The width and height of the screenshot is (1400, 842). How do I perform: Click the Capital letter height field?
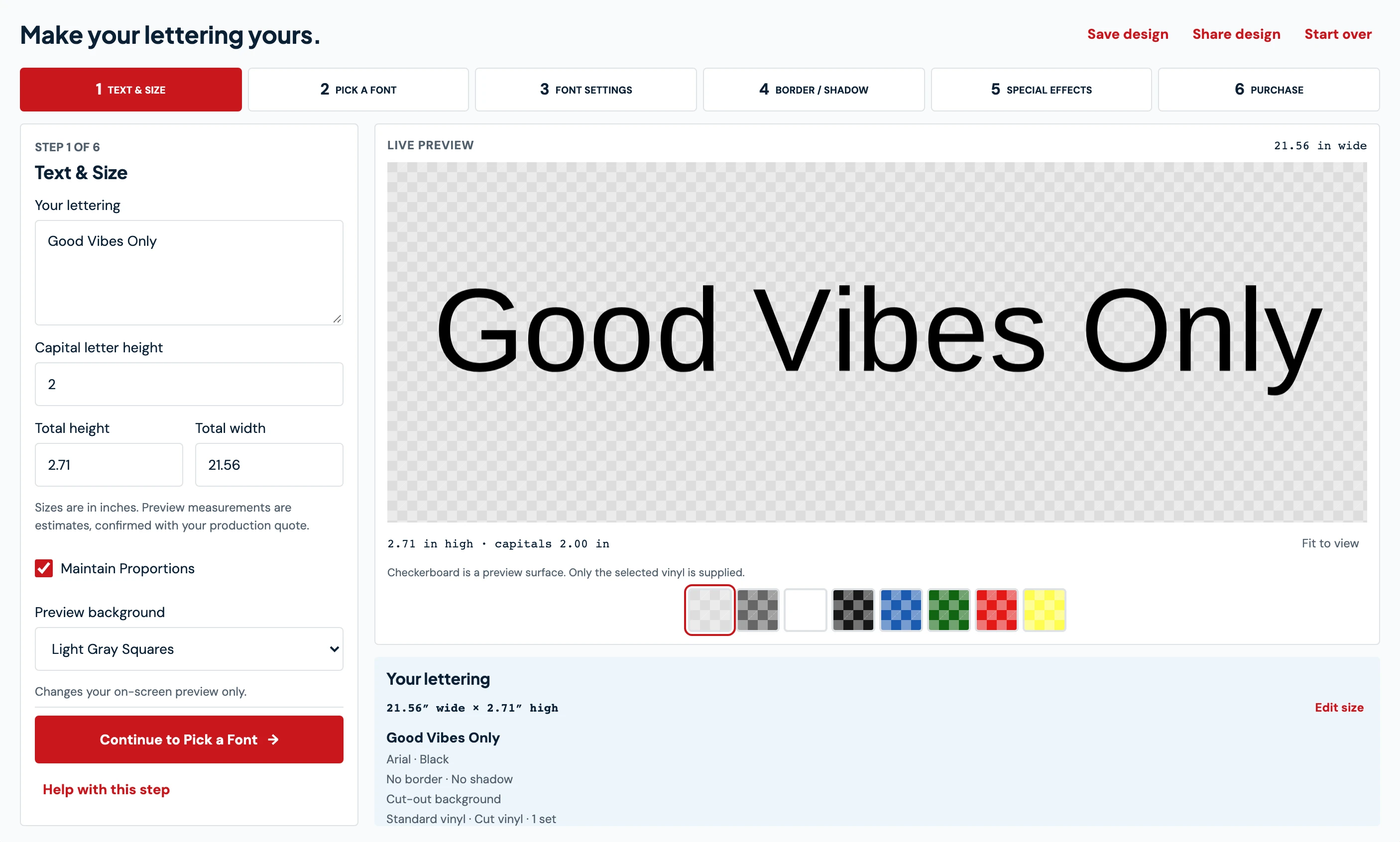point(189,384)
